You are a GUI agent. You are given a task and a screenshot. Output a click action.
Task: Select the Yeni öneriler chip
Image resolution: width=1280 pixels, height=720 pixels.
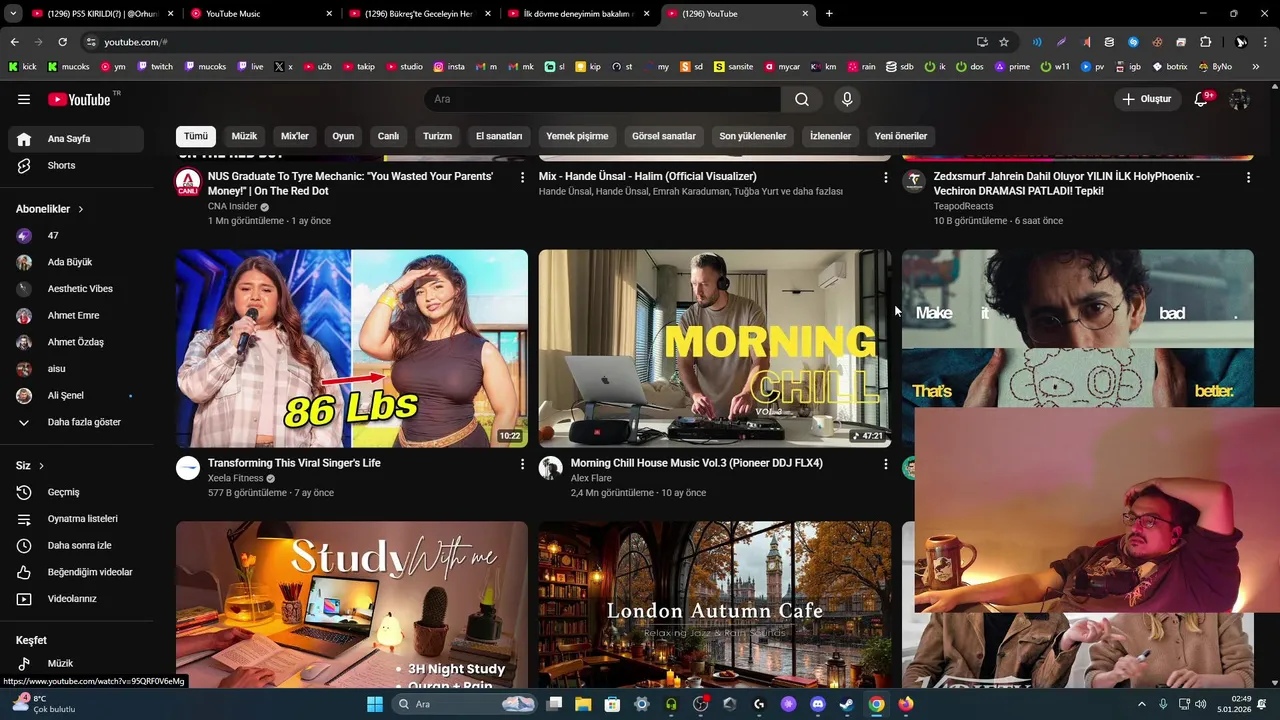coord(901,136)
